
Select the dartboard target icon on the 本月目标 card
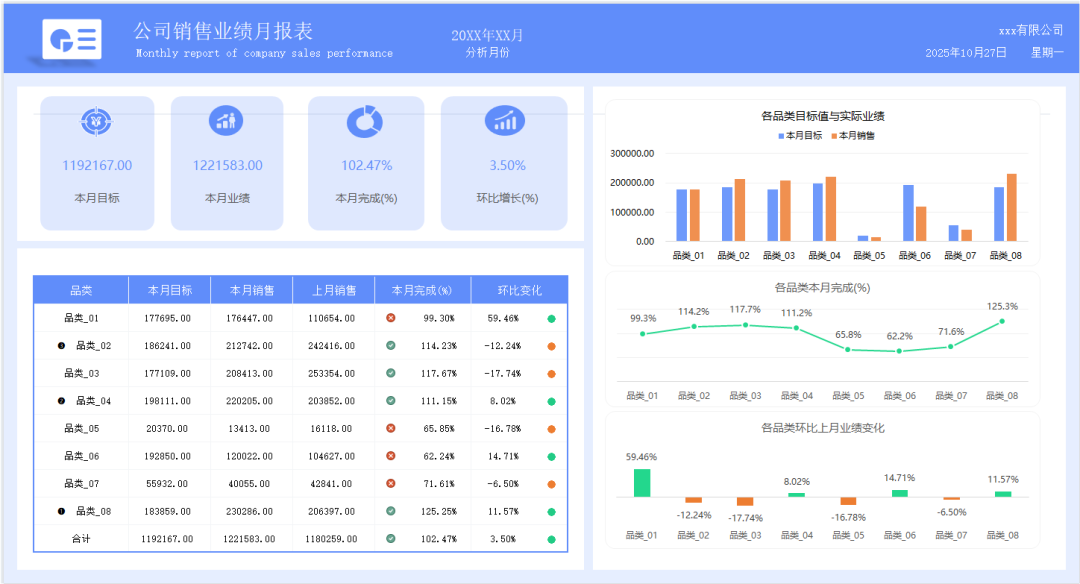pyautogui.click(x=97, y=120)
